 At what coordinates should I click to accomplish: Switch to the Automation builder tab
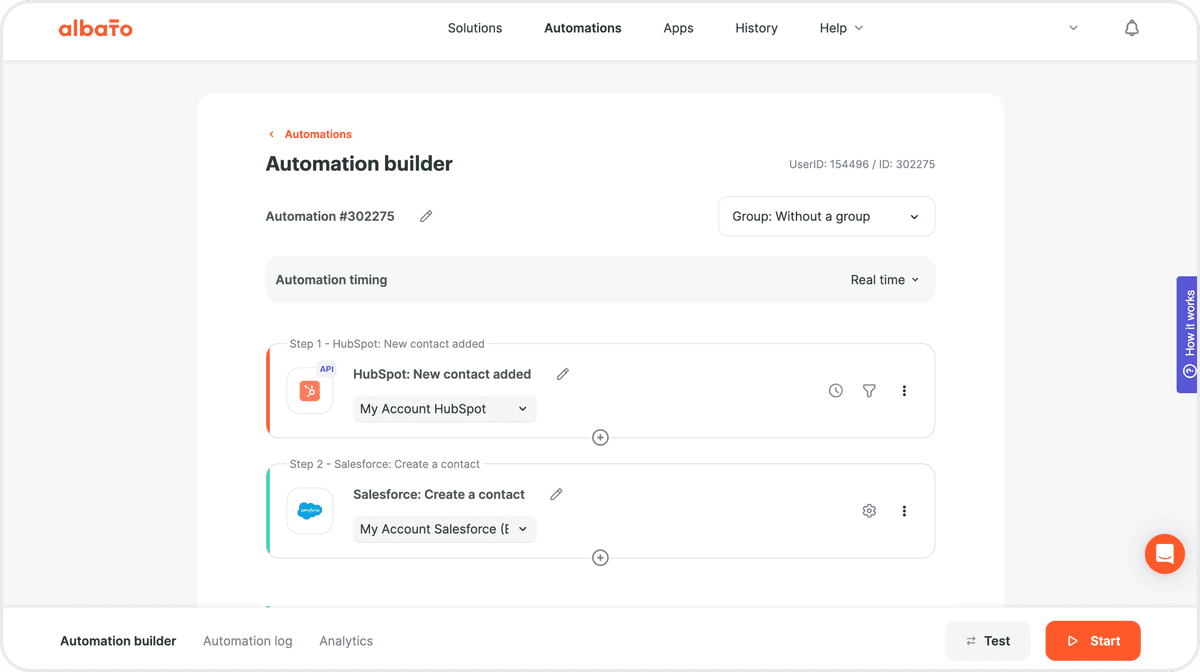click(x=118, y=641)
